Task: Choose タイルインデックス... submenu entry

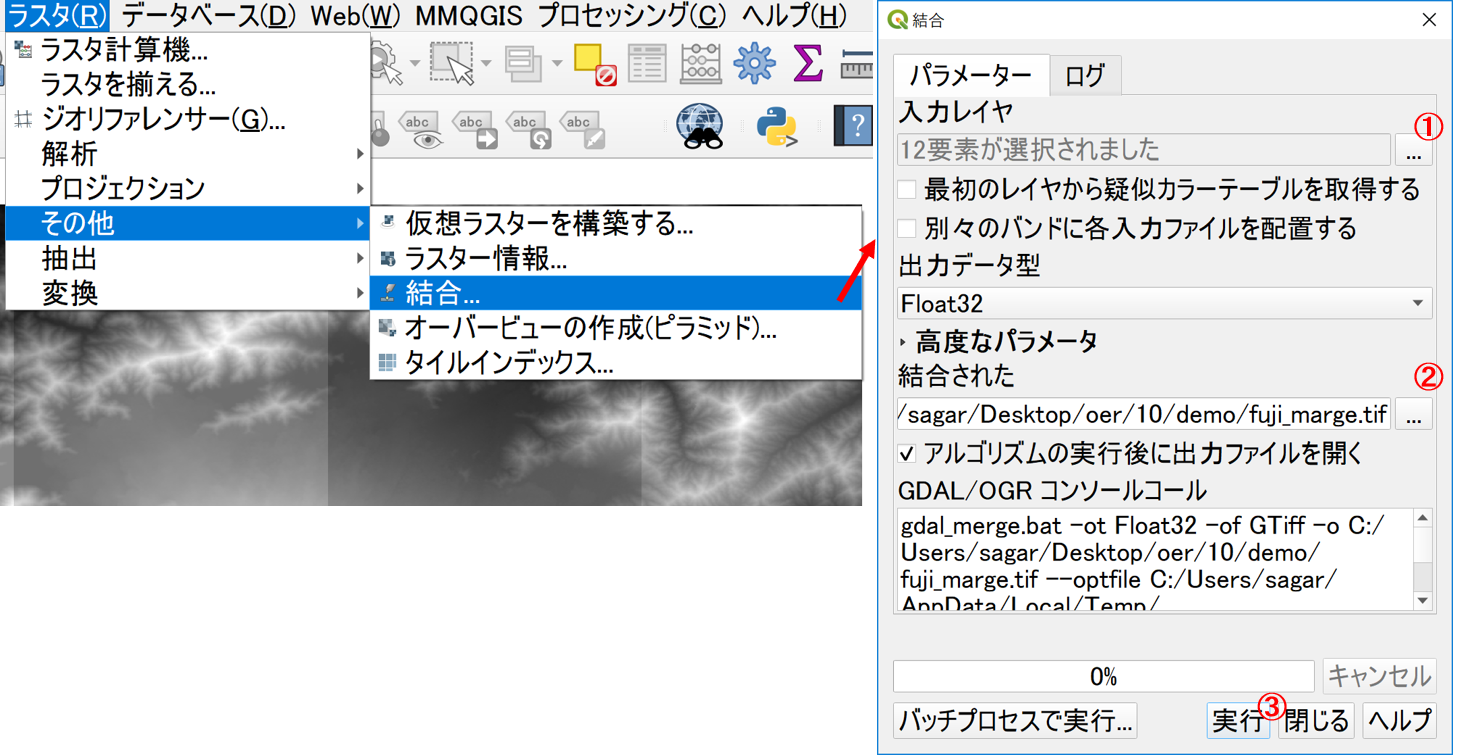Action: pos(616,363)
